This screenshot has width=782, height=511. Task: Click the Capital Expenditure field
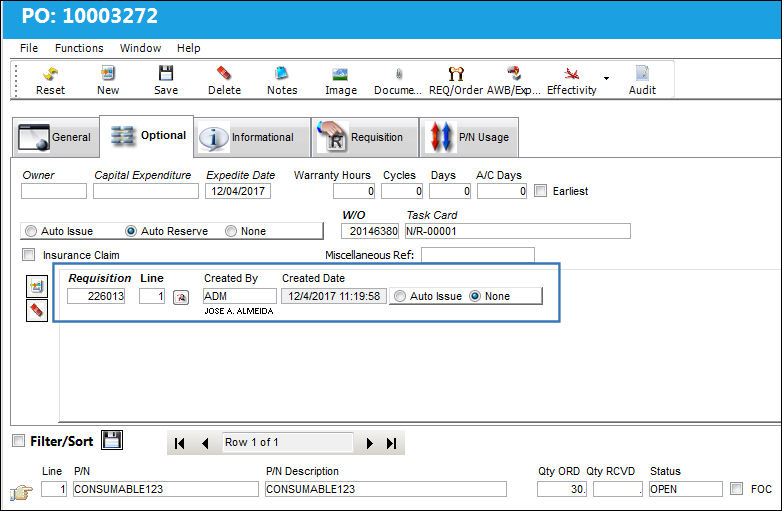coord(146,191)
